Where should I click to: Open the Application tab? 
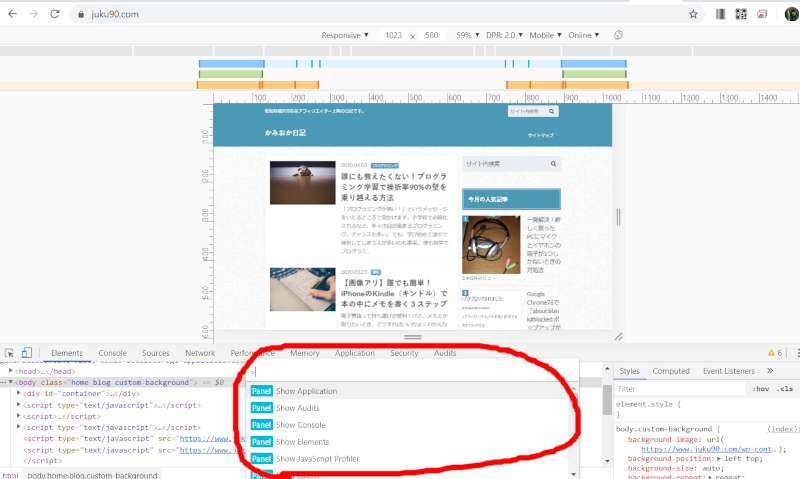tap(355, 353)
